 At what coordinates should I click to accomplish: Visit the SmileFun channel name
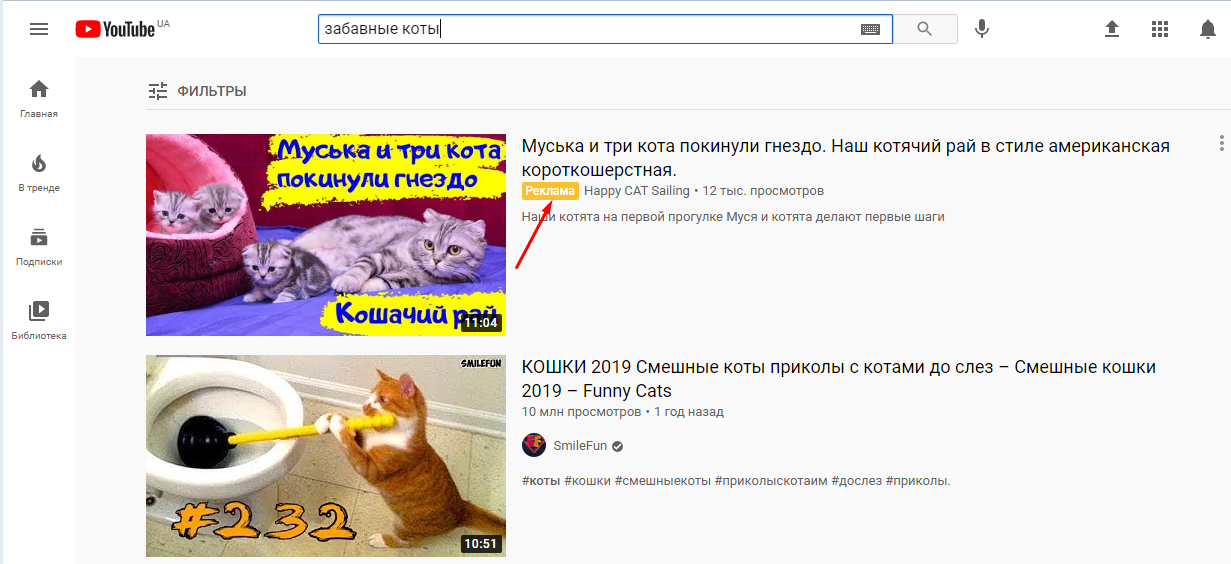coord(581,446)
